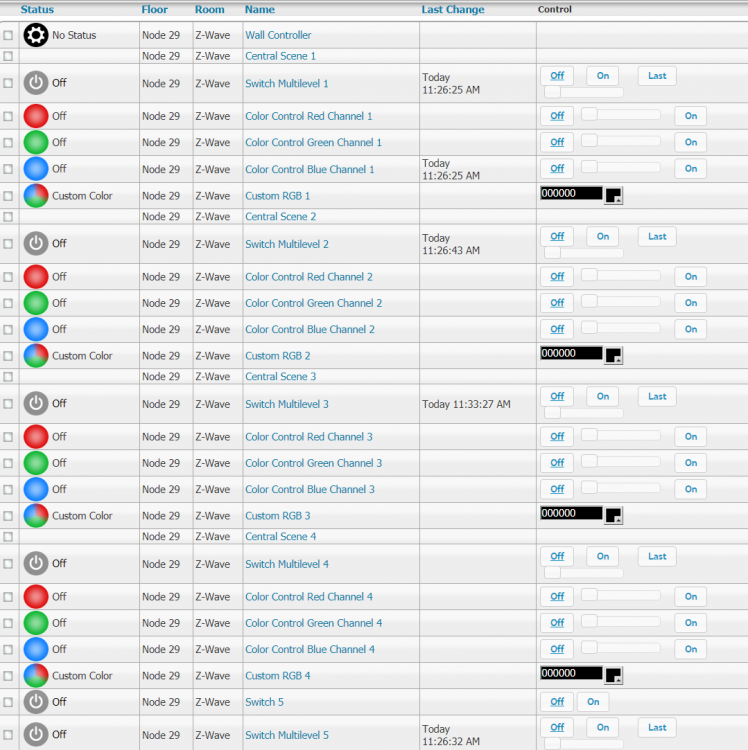This screenshot has width=748, height=750.
Task: Click blue icon for Color Control Blue Channel 3
Action: [x=36, y=489]
